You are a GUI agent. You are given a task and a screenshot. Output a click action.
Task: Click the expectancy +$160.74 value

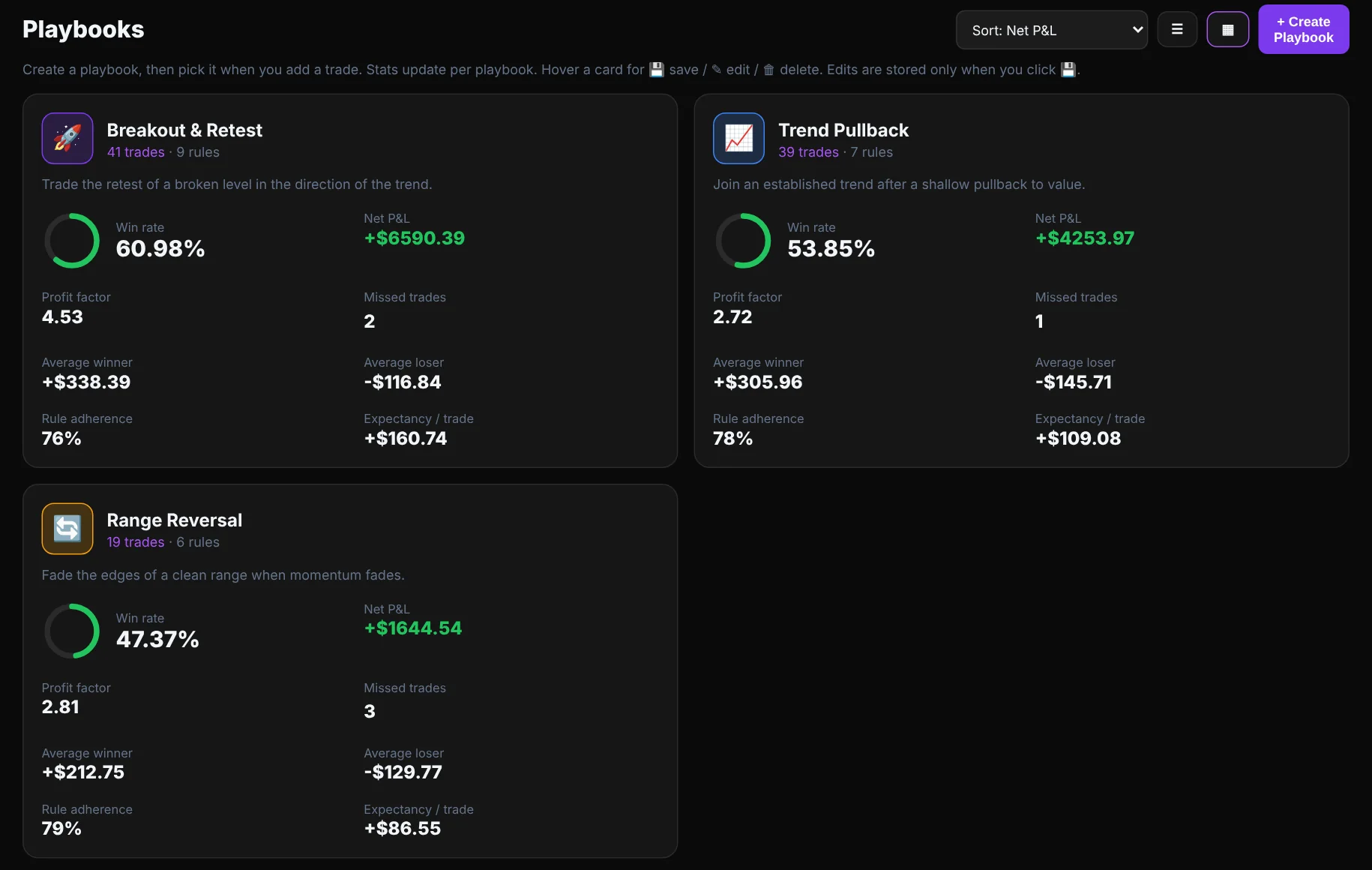[x=406, y=439]
